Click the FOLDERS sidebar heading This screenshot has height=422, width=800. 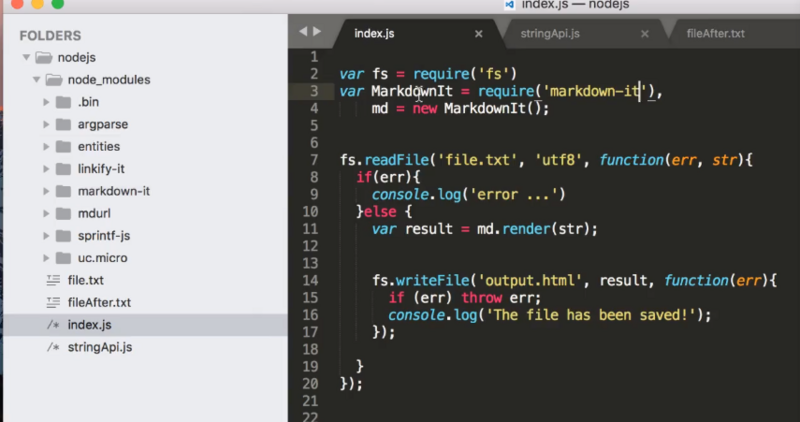pos(50,36)
